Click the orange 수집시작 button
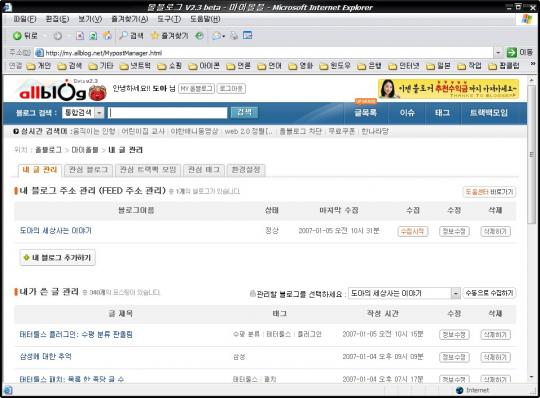The image size is (540, 398). (413, 231)
